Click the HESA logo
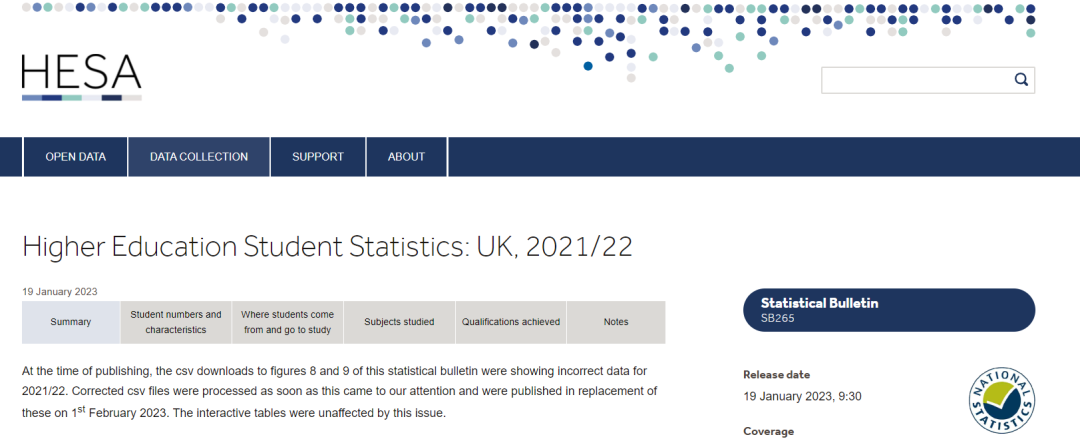Viewport: 1080px width, 443px height. point(81,76)
